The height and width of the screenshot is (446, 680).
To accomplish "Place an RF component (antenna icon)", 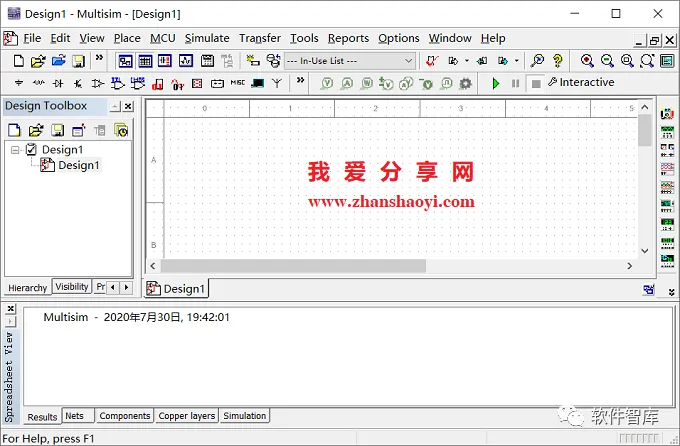I will [x=277, y=83].
